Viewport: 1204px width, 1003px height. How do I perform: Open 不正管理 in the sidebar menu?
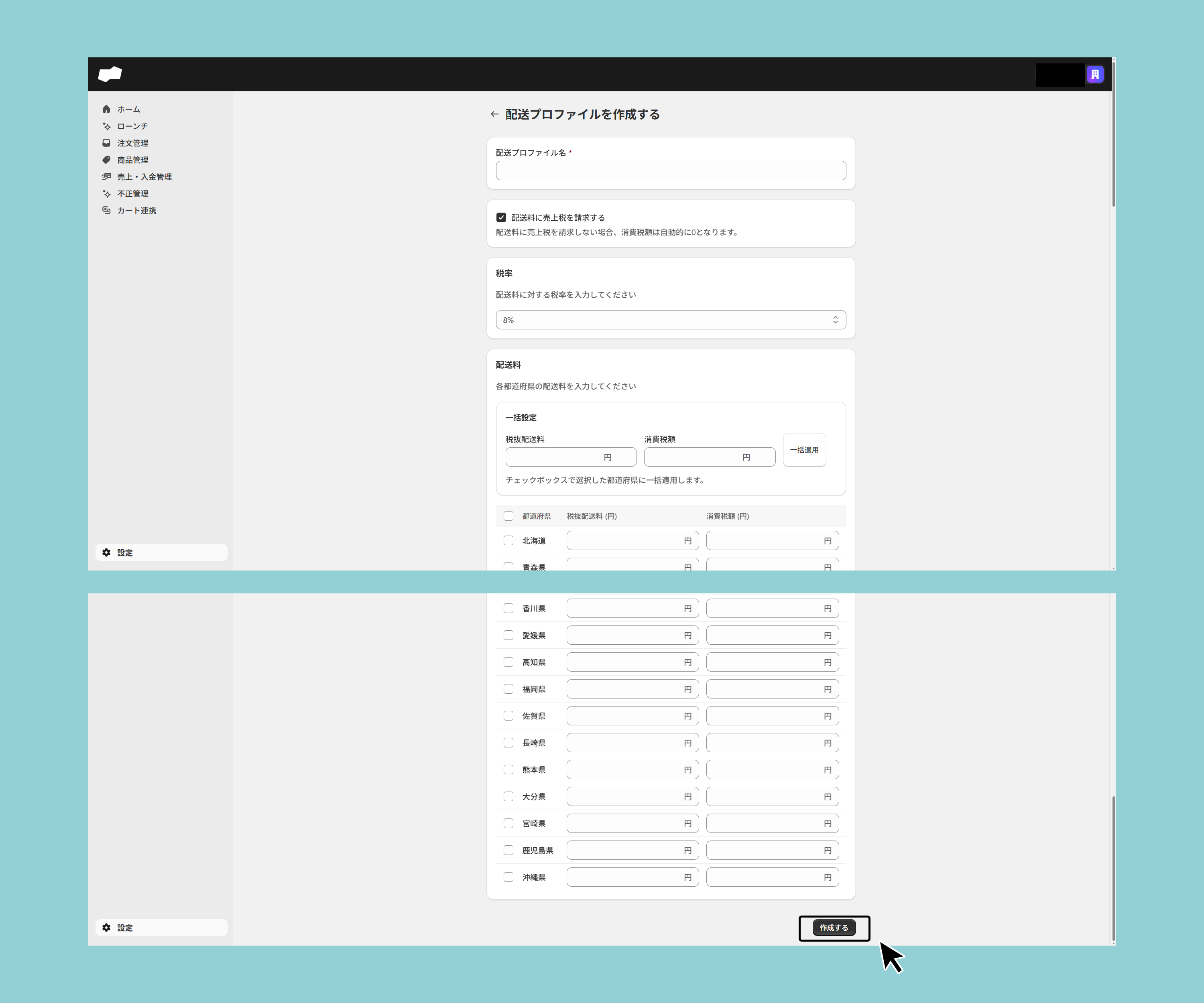(x=132, y=194)
